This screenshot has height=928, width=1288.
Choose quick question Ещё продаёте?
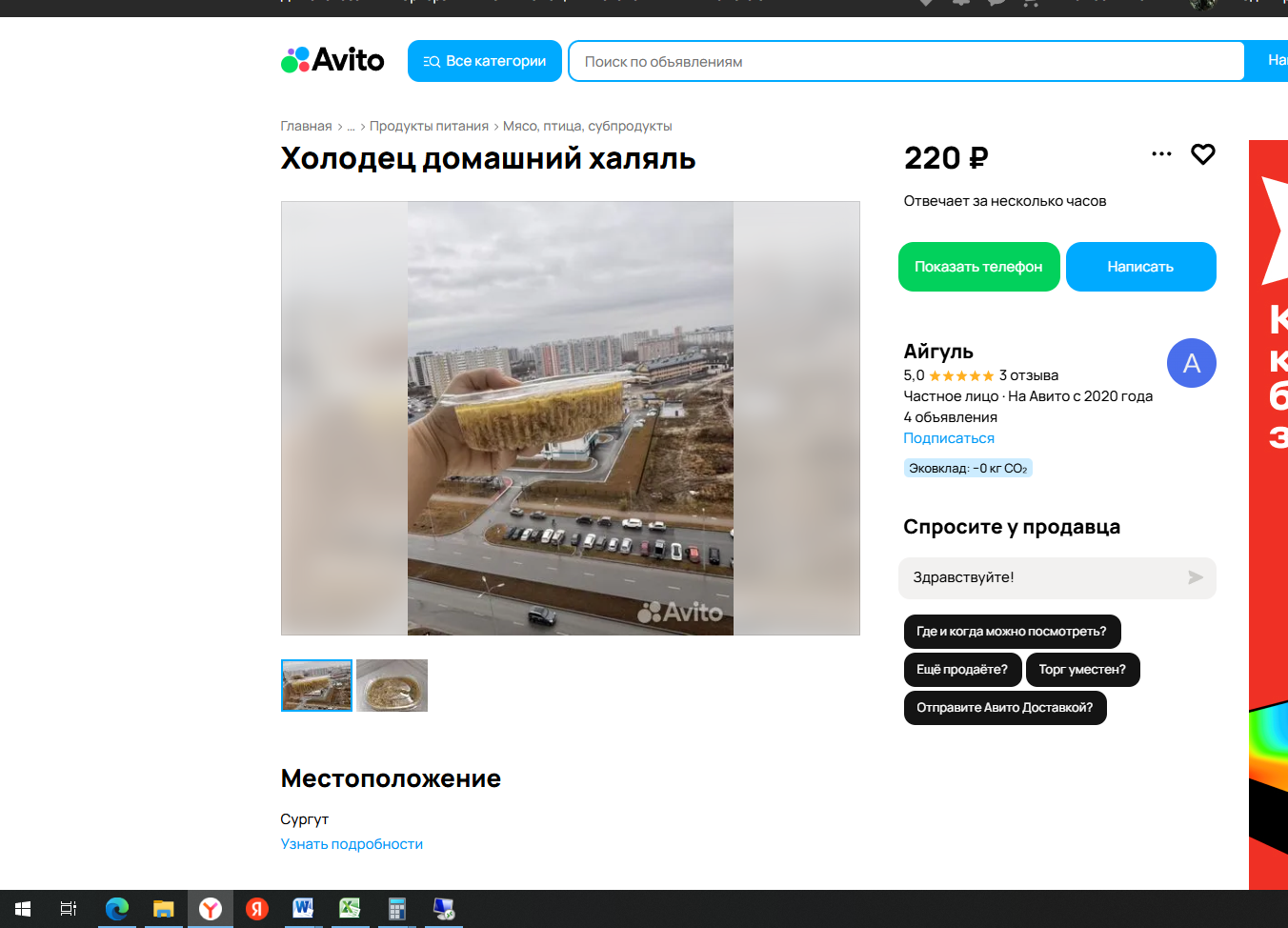962,670
